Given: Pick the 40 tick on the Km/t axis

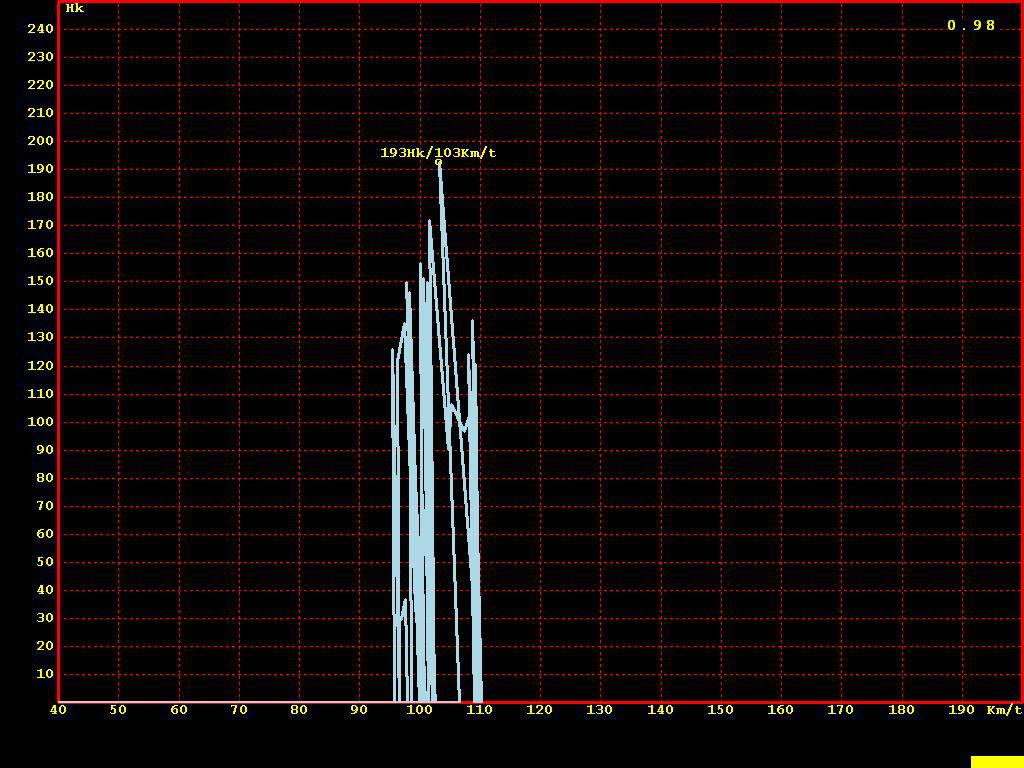Looking at the screenshot, I should tap(58, 710).
